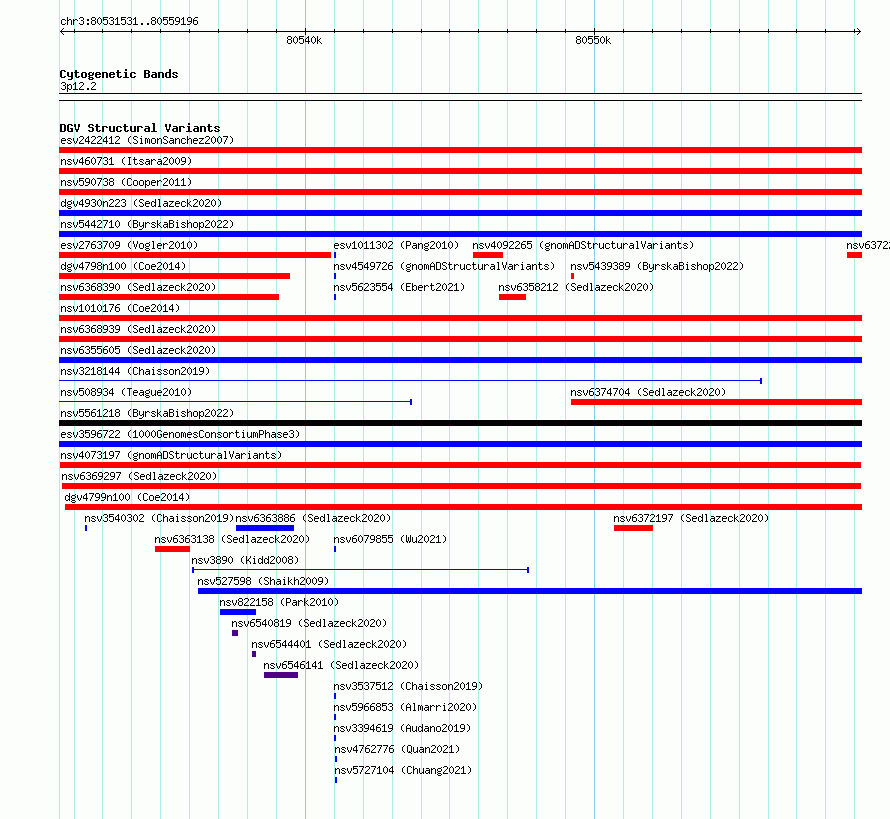
Task: Click the blue bar under nsv527598
Action: 530,591
